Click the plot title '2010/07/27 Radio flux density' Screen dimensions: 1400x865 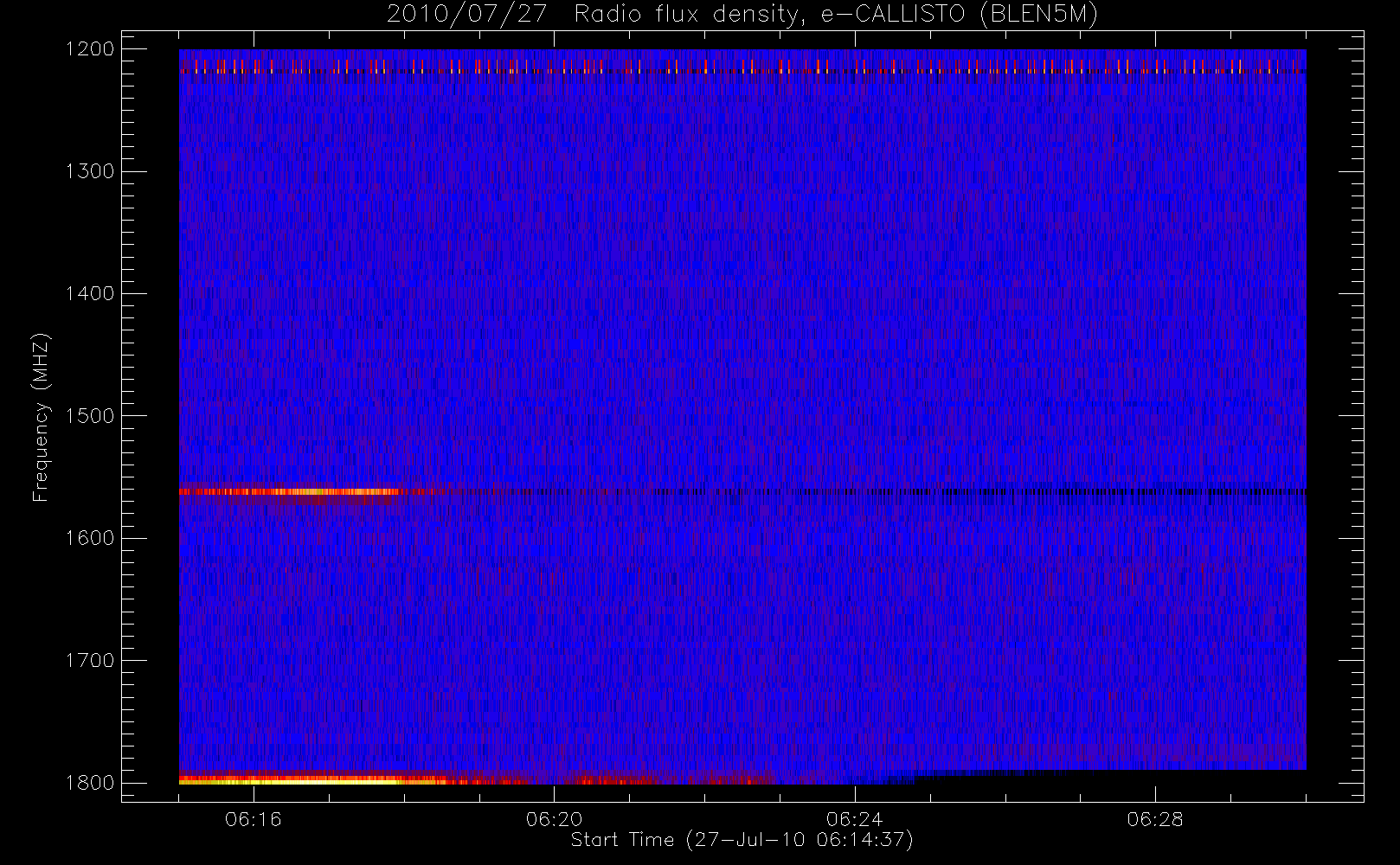(x=595, y=15)
